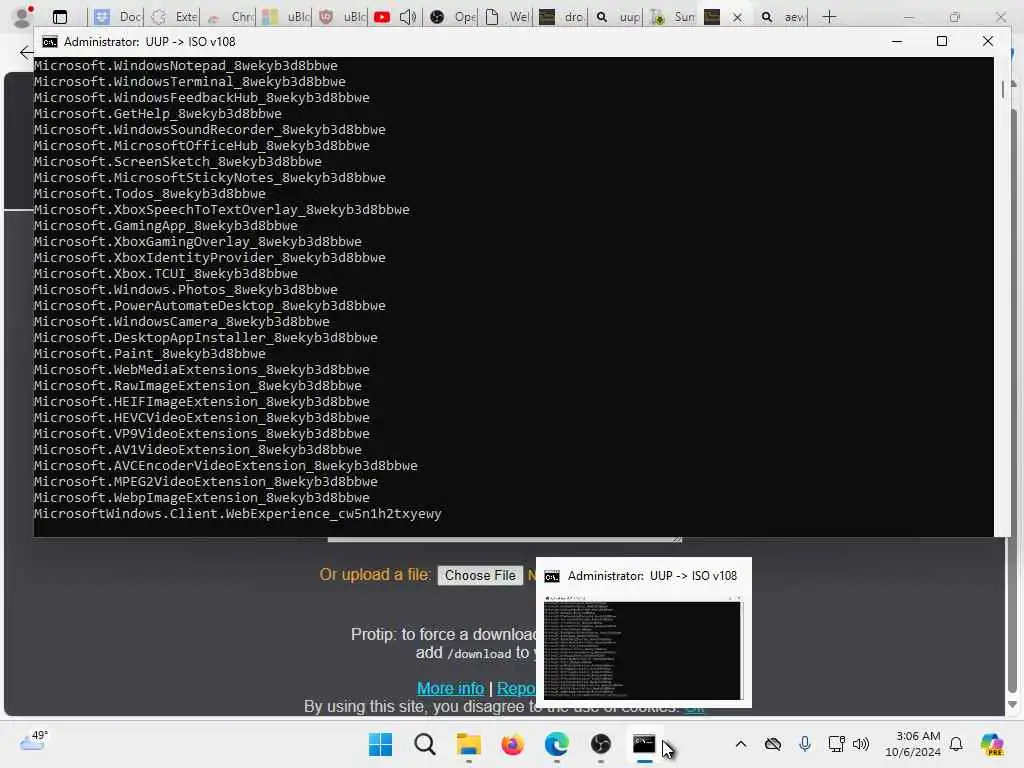The height and width of the screenshot is (768, 1024).
Task: Open Copilot preview icon in taskbar
Action: [992, 744]
